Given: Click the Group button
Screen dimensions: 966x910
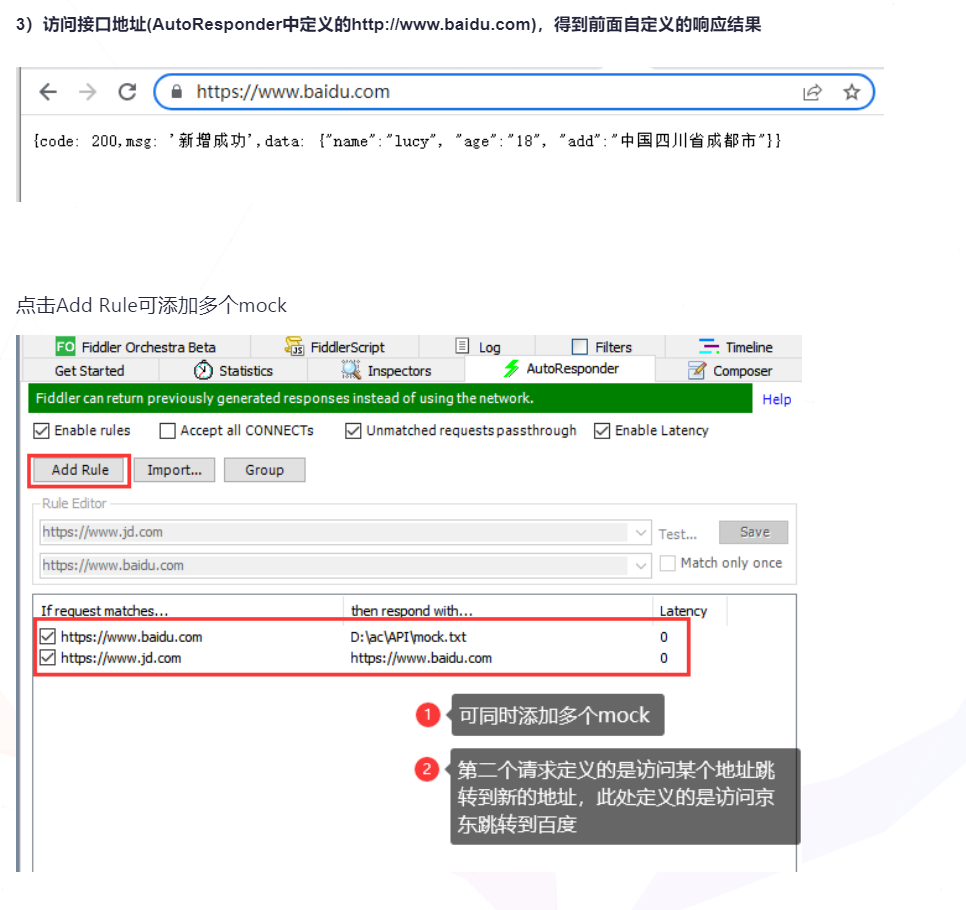Looking at the screenshot, I should point(264,470).
